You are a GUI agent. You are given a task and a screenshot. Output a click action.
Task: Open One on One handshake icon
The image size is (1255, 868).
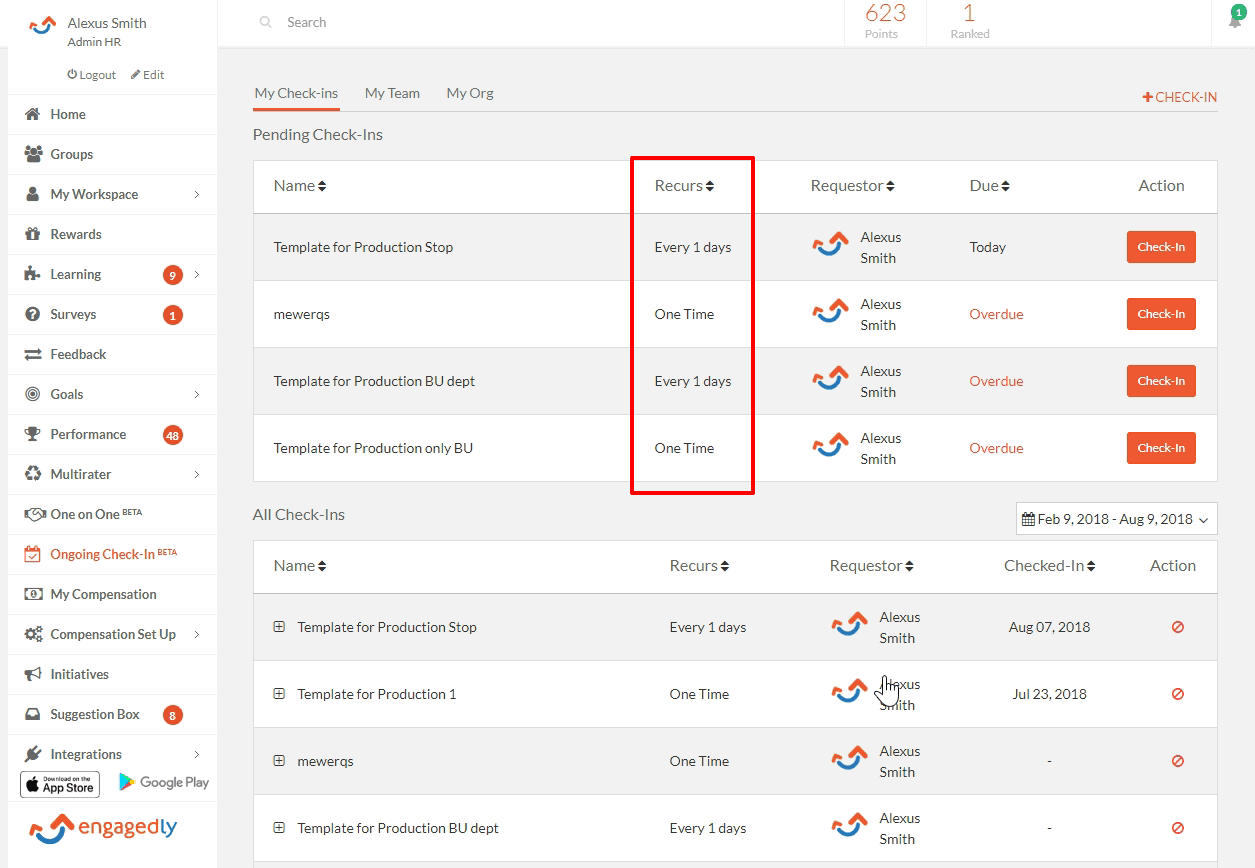pyautogui.click(x=34, y=514)
